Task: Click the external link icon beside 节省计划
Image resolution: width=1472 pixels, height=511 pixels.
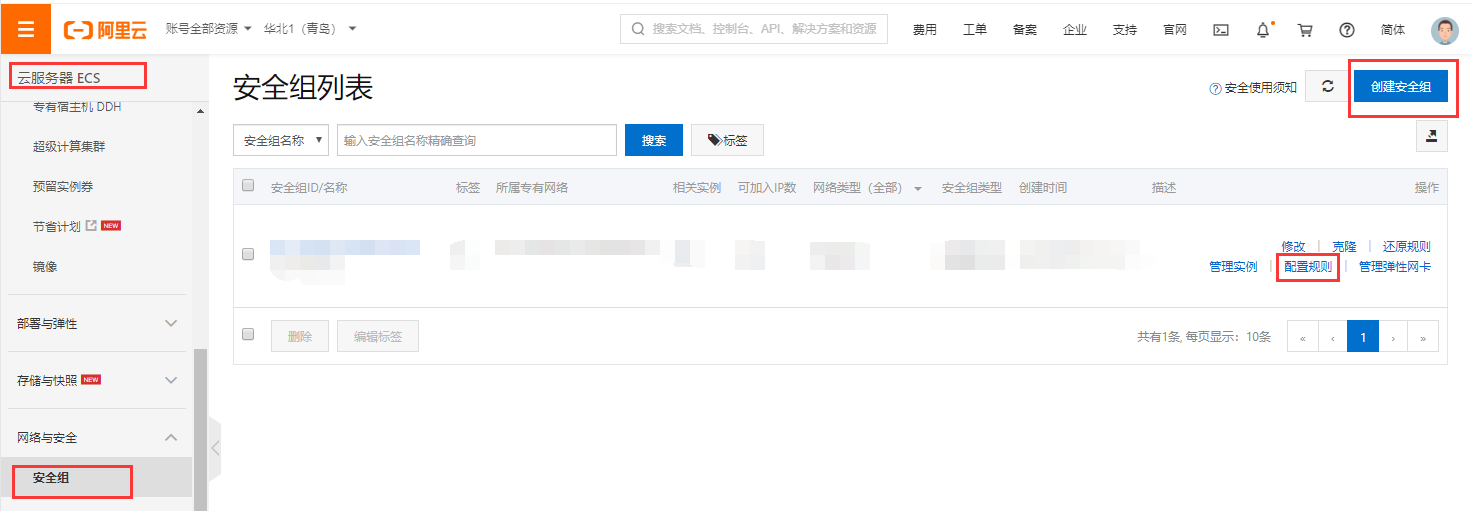Action: tap(91, 226)
